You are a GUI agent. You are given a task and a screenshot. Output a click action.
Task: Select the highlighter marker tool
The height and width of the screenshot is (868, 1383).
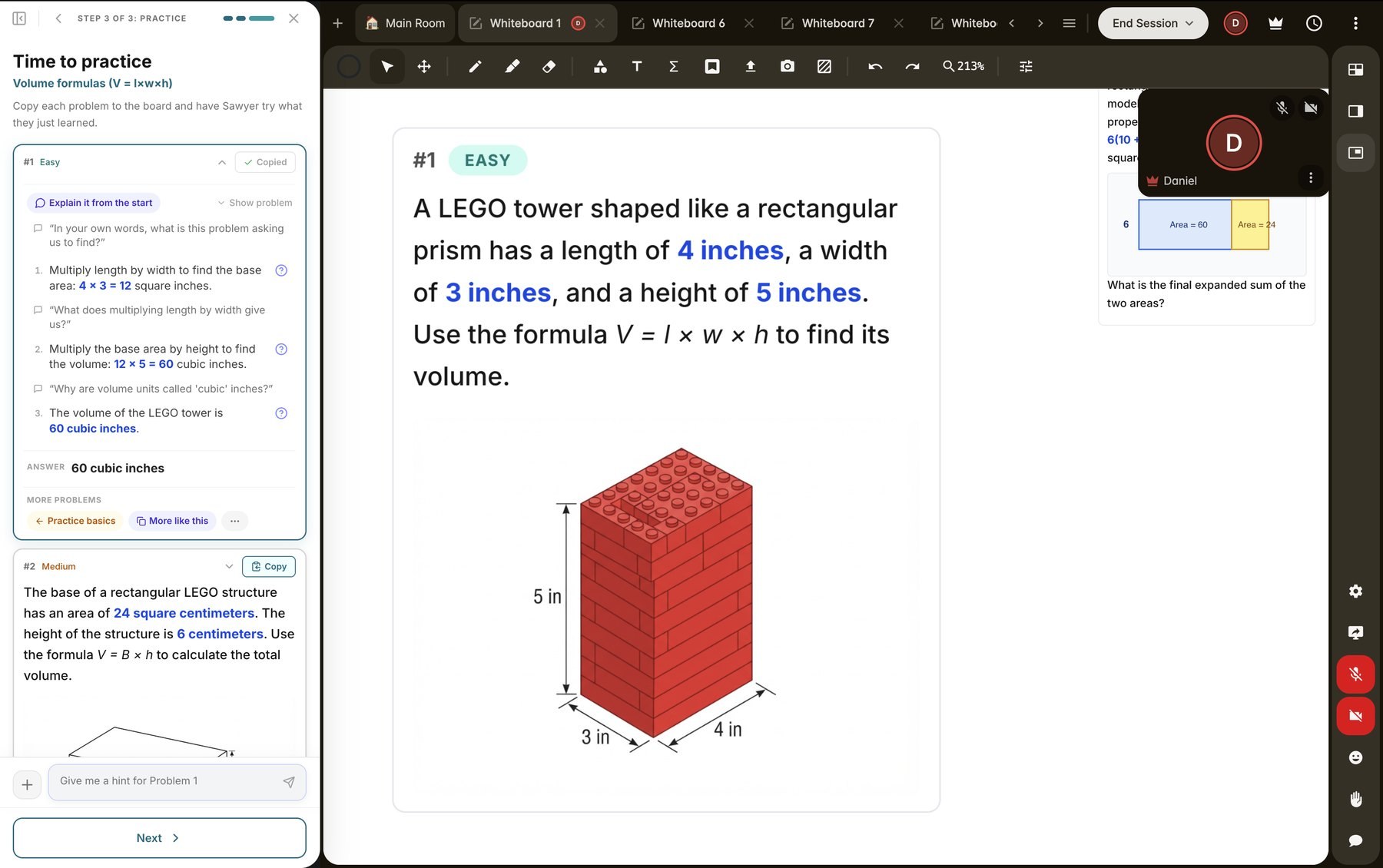coord(512,67)
